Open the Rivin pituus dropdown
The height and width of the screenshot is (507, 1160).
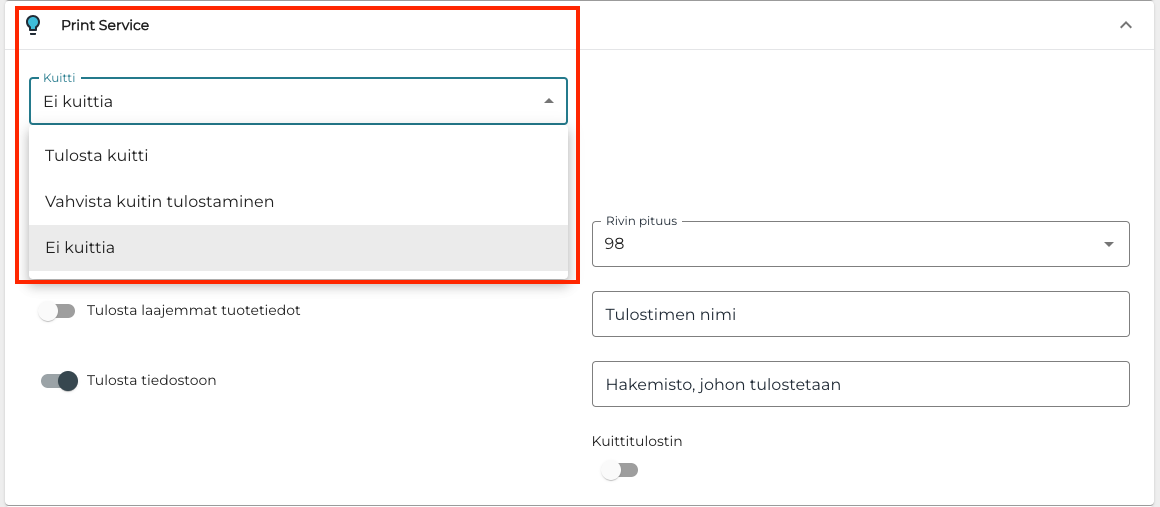coord(860,244)
